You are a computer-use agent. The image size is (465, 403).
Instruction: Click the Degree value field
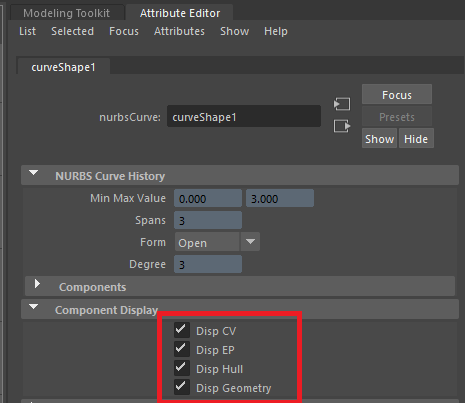click(x=208, y=264)
